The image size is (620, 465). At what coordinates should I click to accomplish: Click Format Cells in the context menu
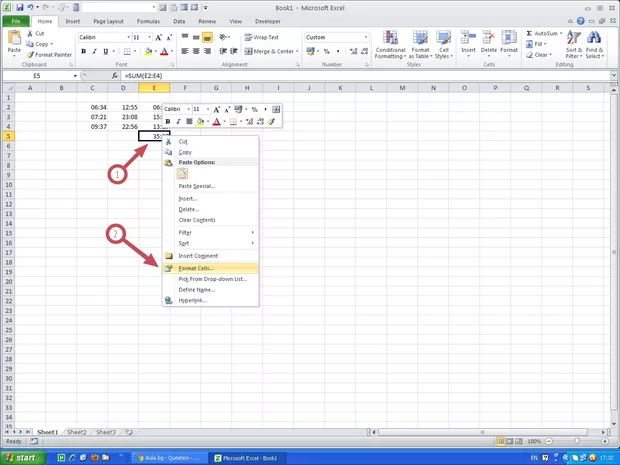coord(196,268)
